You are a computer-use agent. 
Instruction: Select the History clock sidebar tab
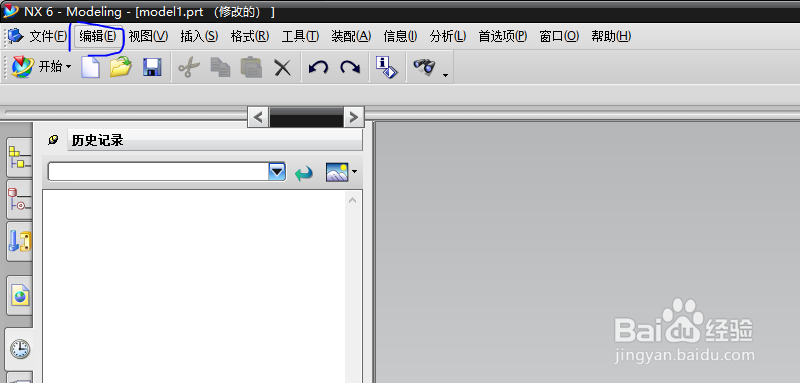(19, 349)
